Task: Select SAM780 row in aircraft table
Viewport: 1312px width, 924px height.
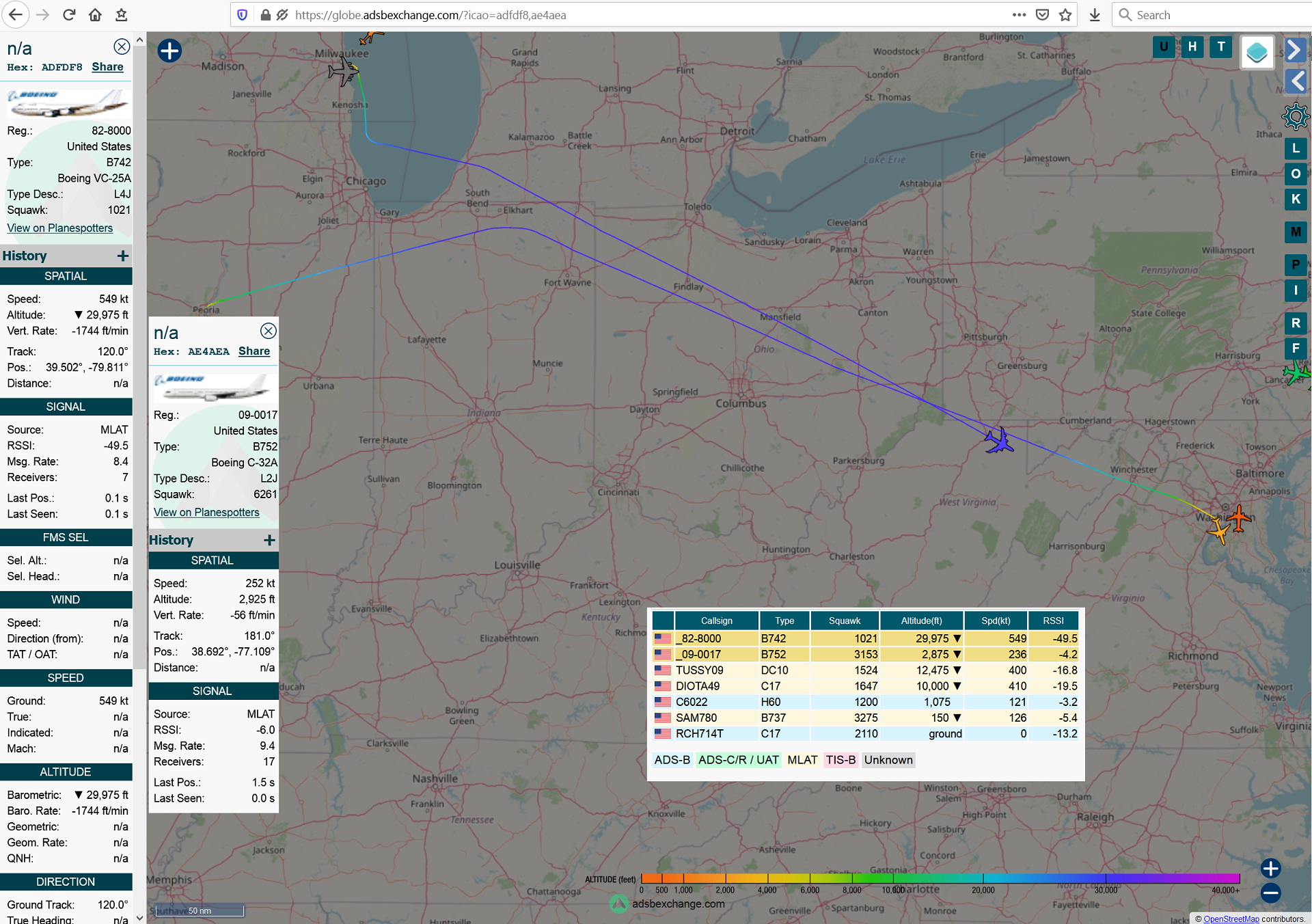Action: coord(866,718)
